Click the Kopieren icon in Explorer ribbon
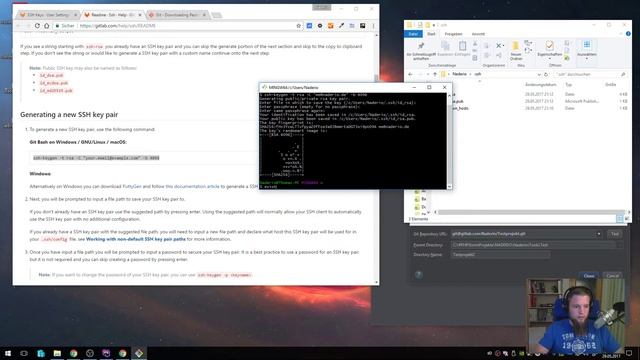The image size is (640, 360). [445, 48]
